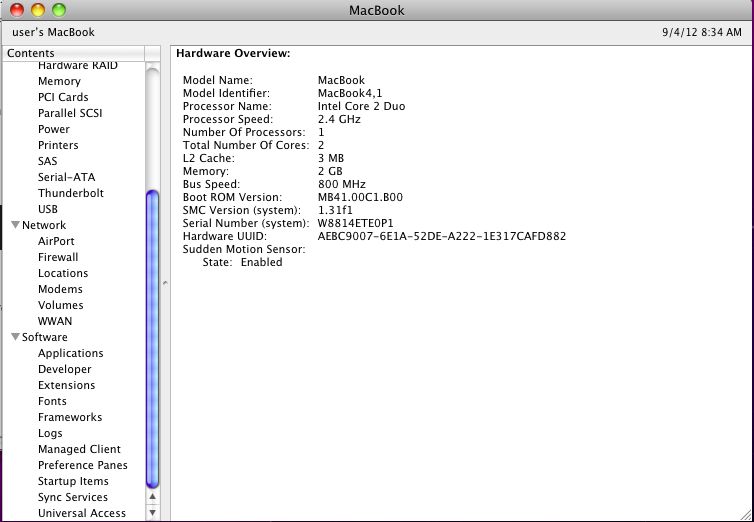This screenshot has width=754, height=522.
Task: Close the MacBook window with red button
Action: pyautogui.click(x=17, y=10)
